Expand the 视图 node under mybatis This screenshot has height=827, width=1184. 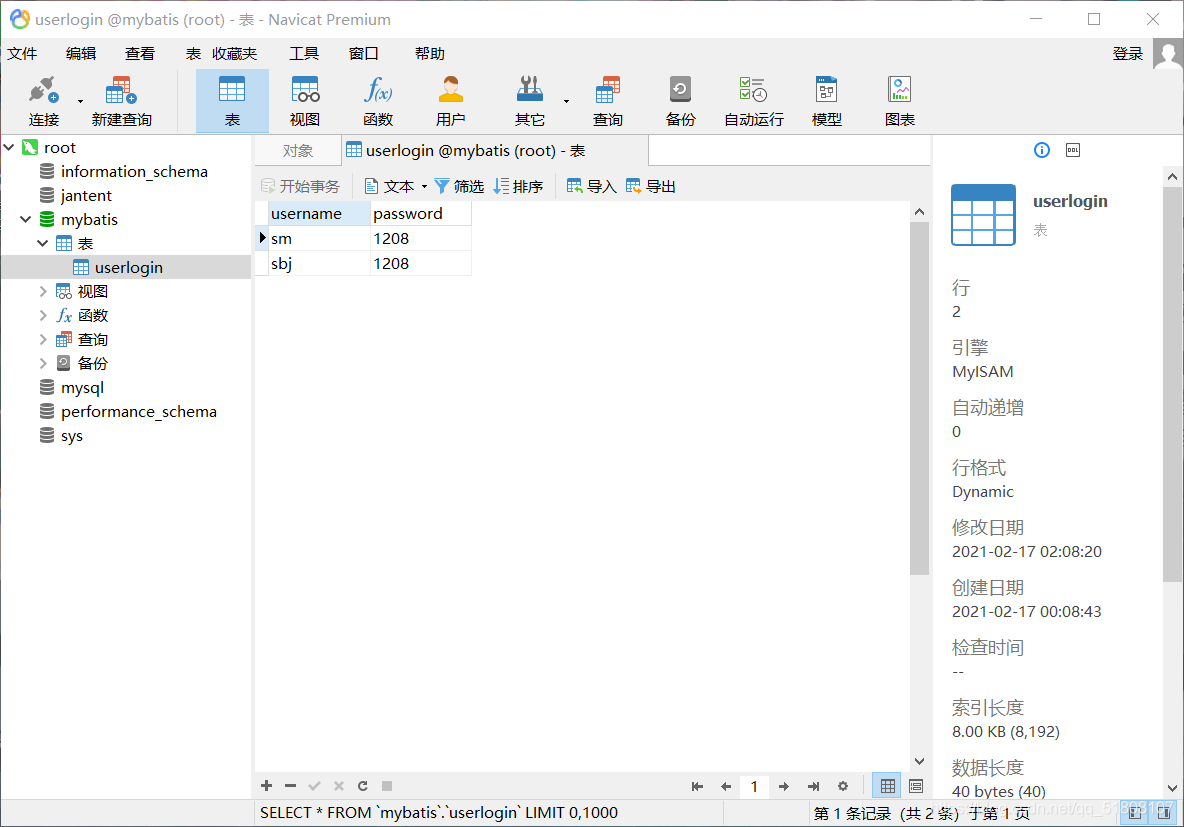pos(42,291)
